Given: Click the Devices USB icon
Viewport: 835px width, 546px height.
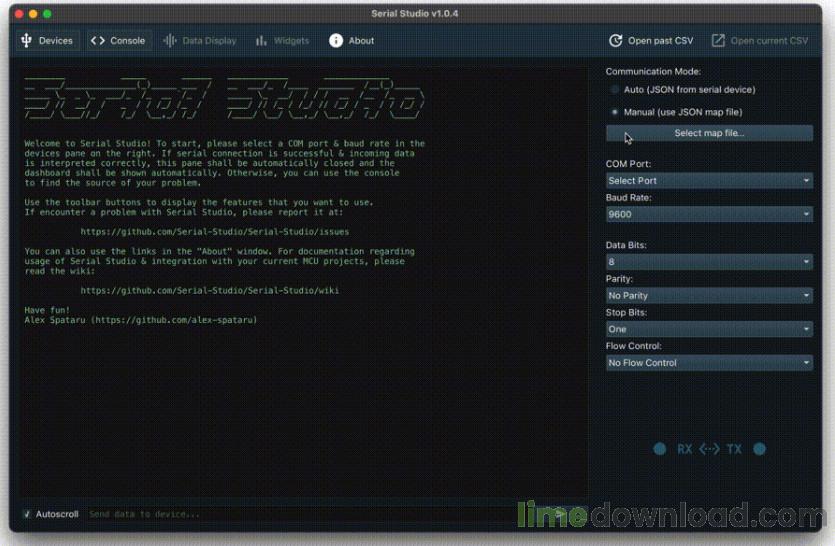Looking at the screenshot, I should 26,40.
